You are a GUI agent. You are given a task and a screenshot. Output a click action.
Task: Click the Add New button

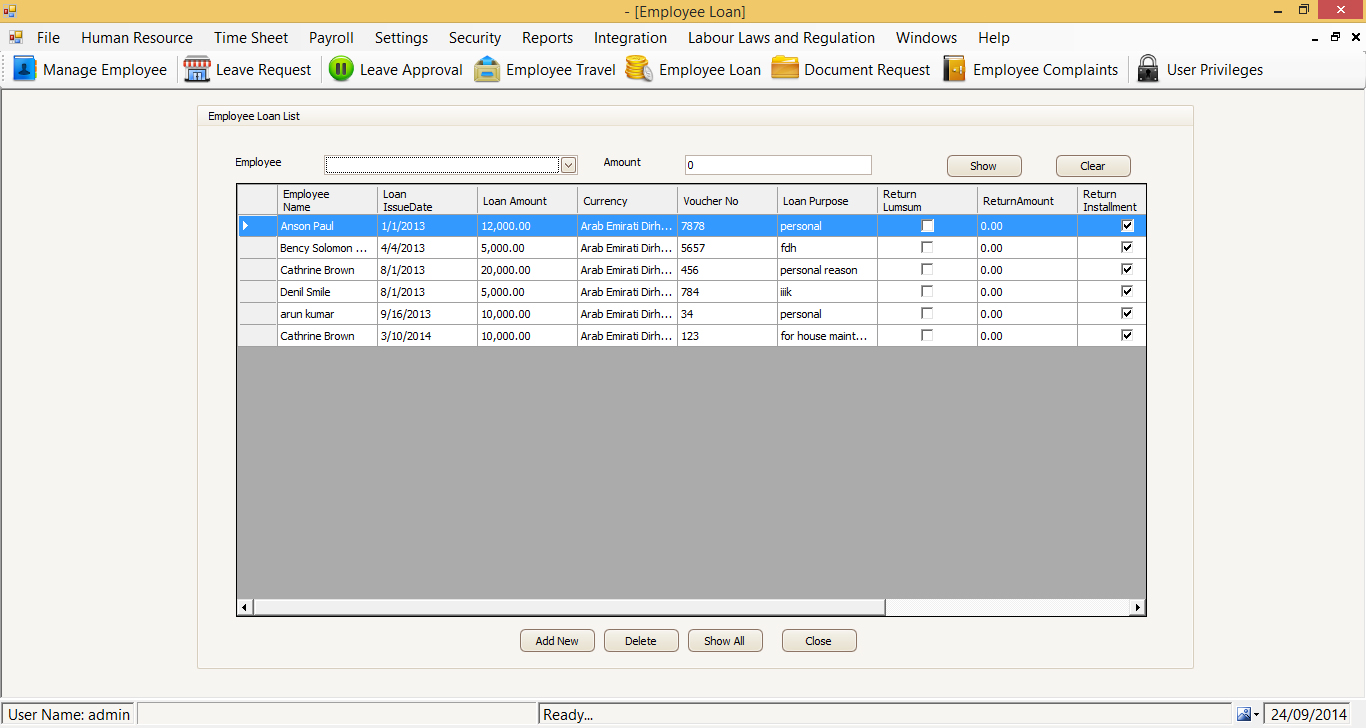(557, 641)
